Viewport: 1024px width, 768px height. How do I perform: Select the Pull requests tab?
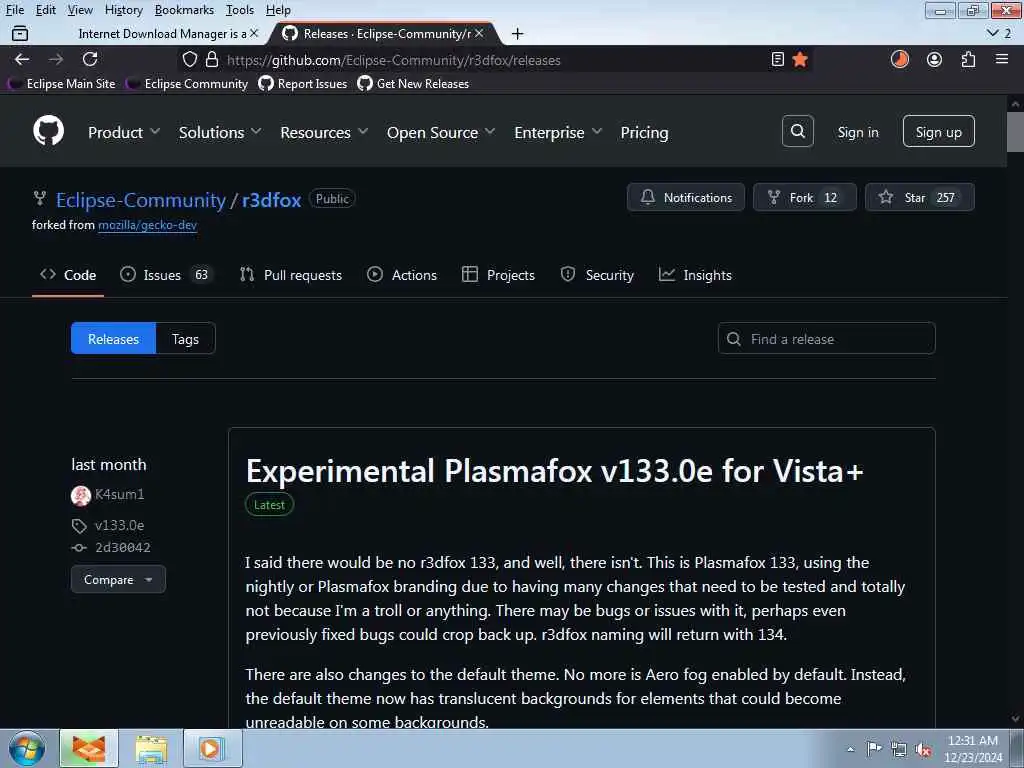(x=291, y=275)
